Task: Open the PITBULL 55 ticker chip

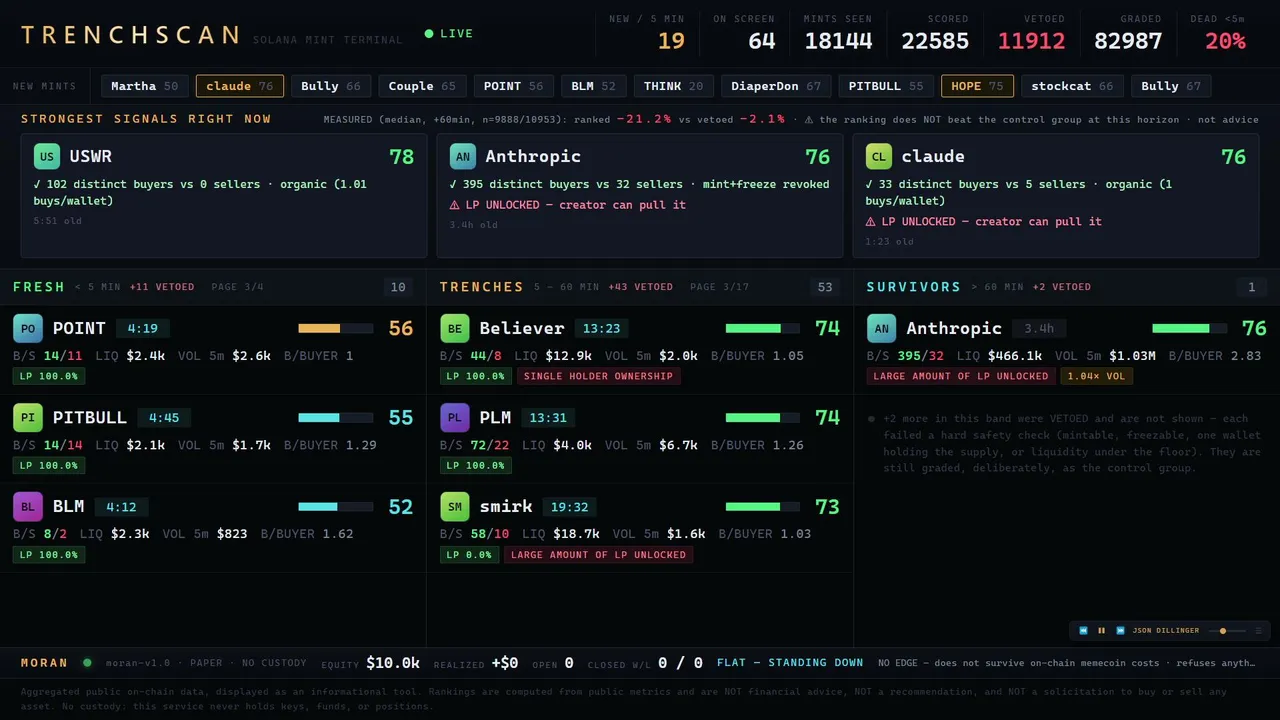Action: 887,86
